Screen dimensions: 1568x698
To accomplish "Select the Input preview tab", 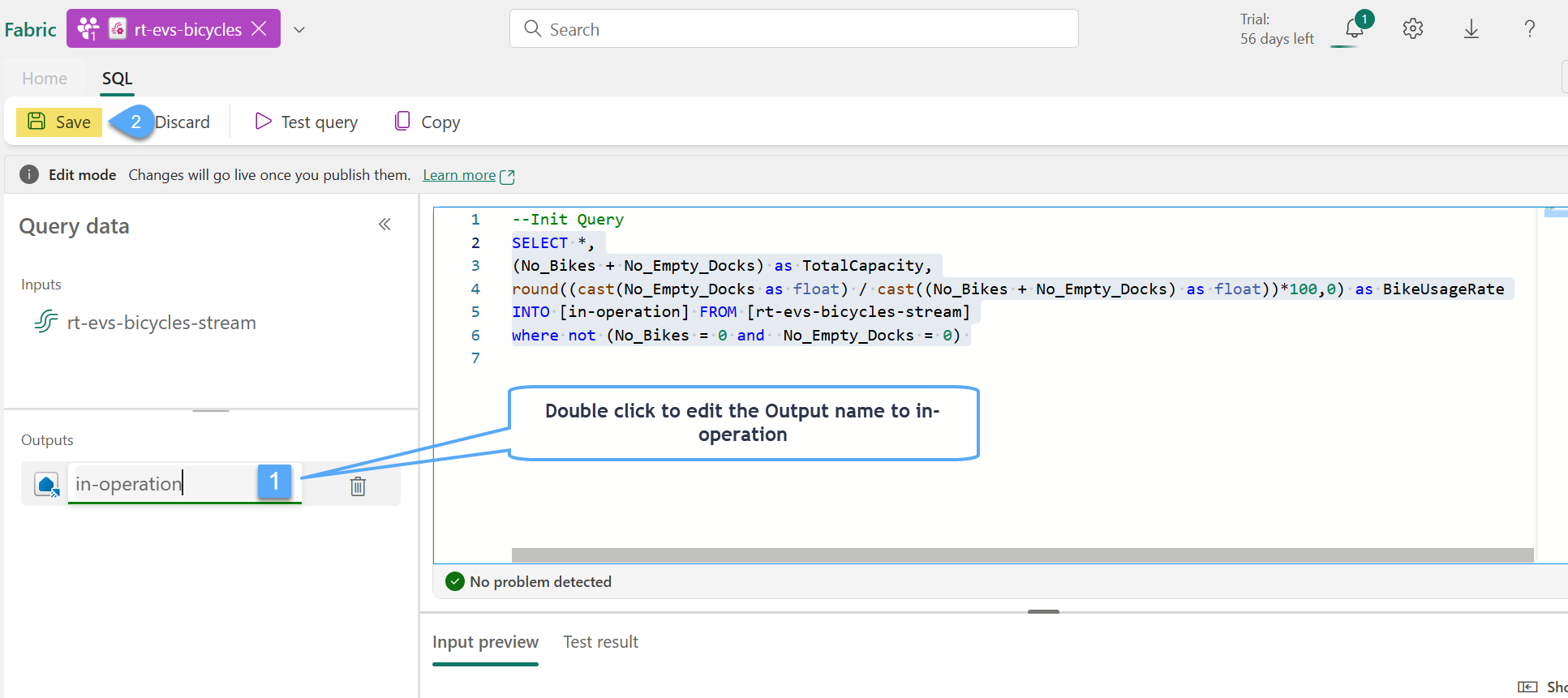I will pos(485,642).
